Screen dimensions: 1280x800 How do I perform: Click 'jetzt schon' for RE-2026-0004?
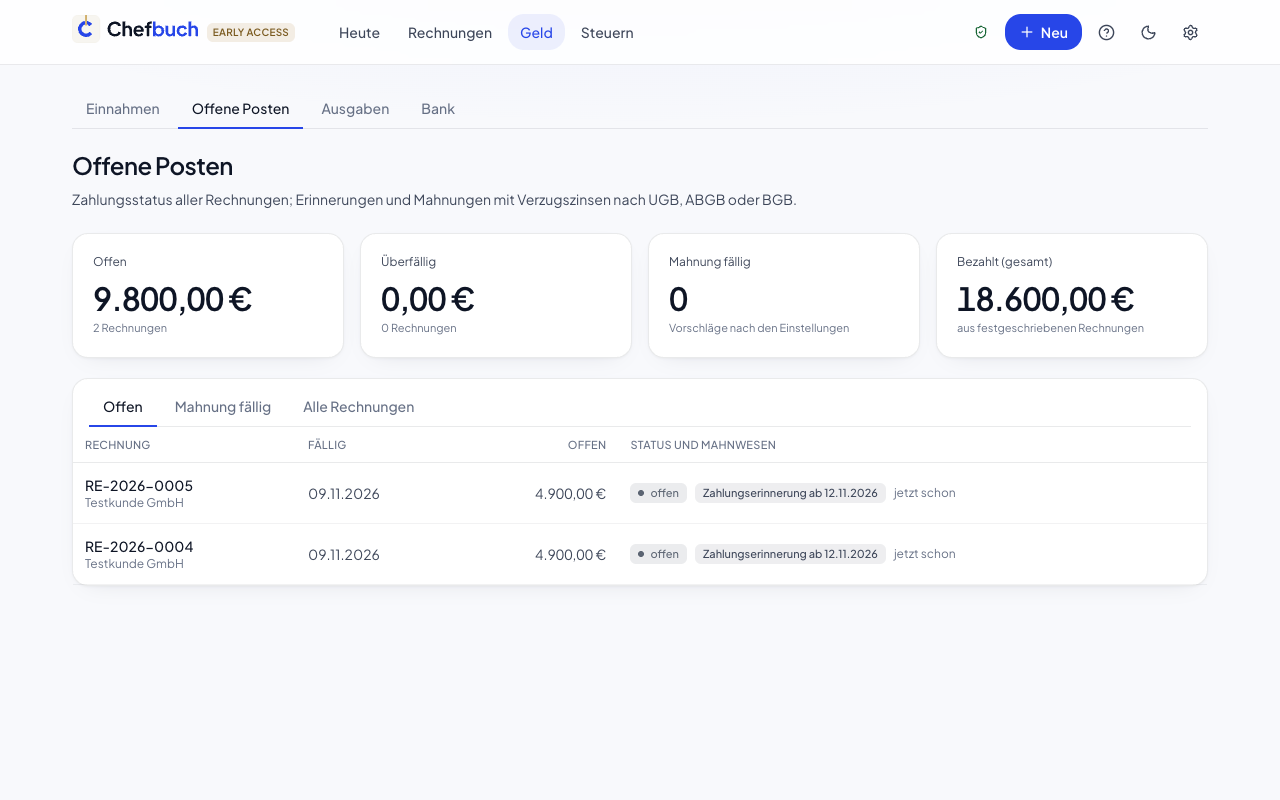point(925,554)
